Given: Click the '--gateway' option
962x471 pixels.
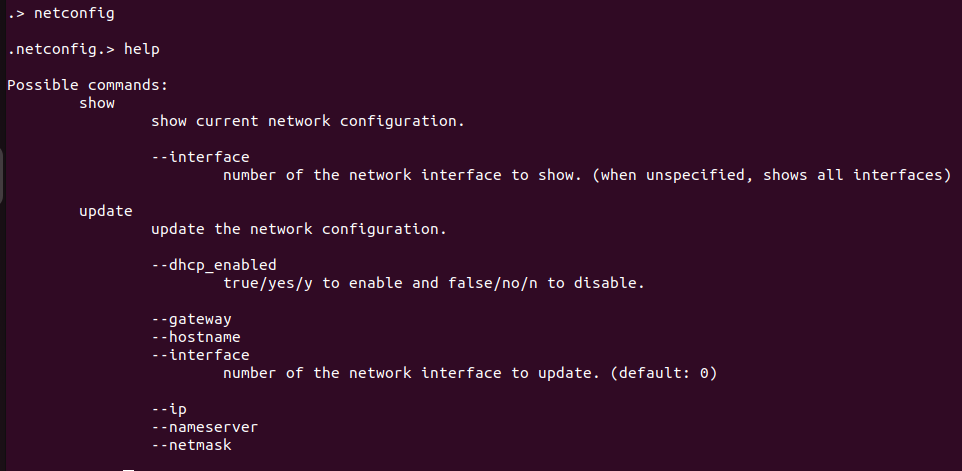Looking at the screenshot, I should [x=191, y=319].
